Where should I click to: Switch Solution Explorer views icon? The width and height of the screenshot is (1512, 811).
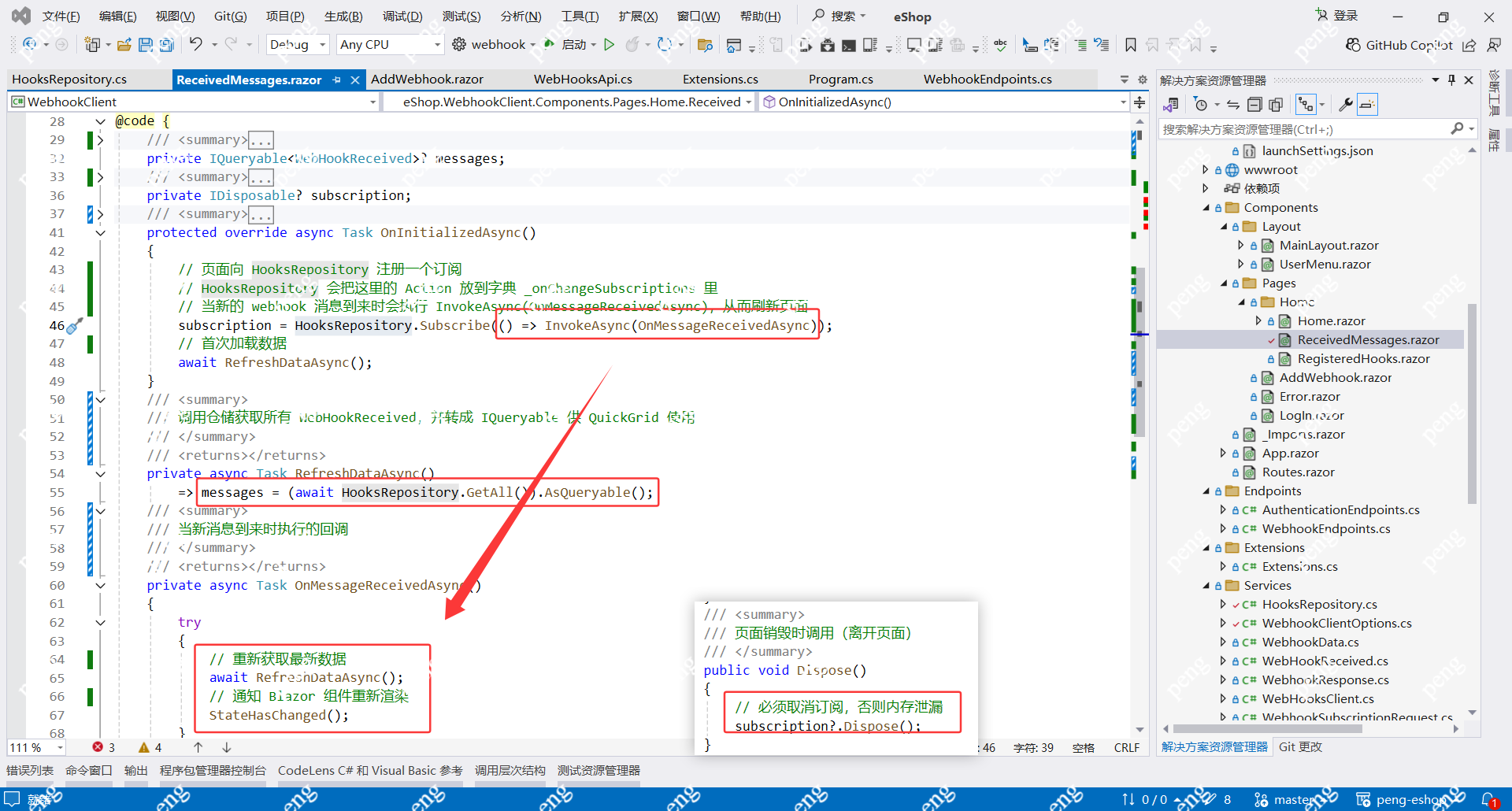tap(1171, 105)
